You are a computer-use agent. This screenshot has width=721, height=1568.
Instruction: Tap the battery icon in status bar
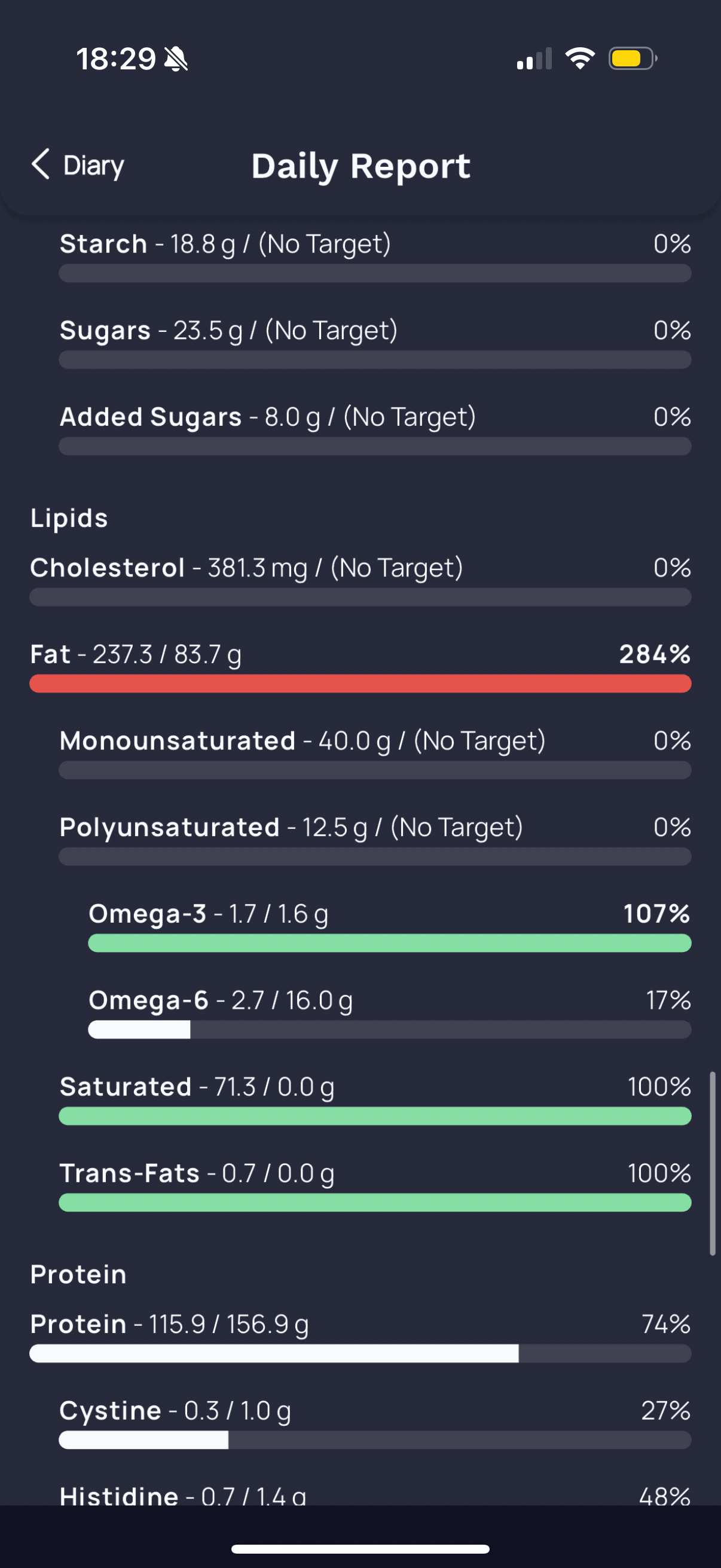click(633, 59)
